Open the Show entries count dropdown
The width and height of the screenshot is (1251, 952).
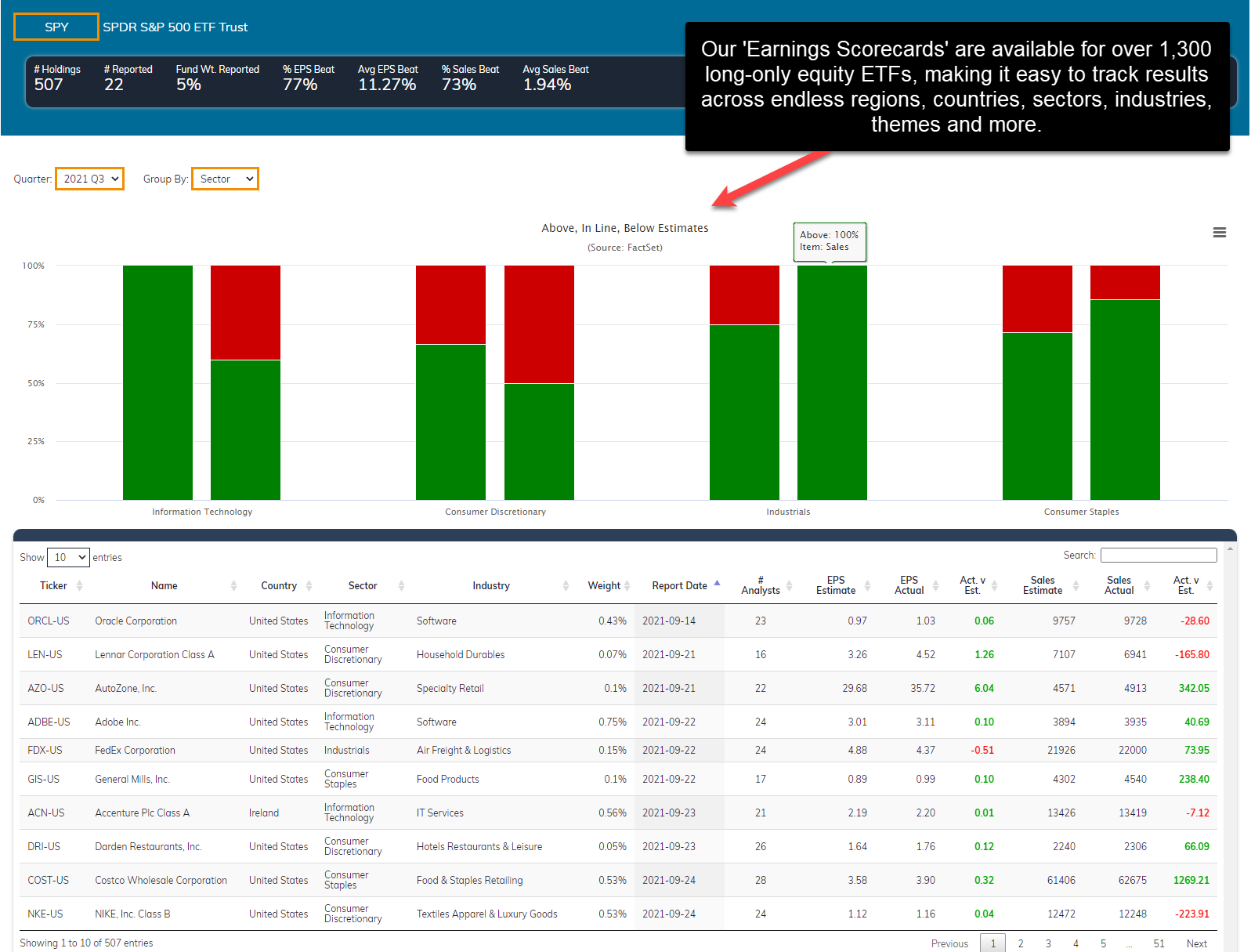tap(68, 557)
